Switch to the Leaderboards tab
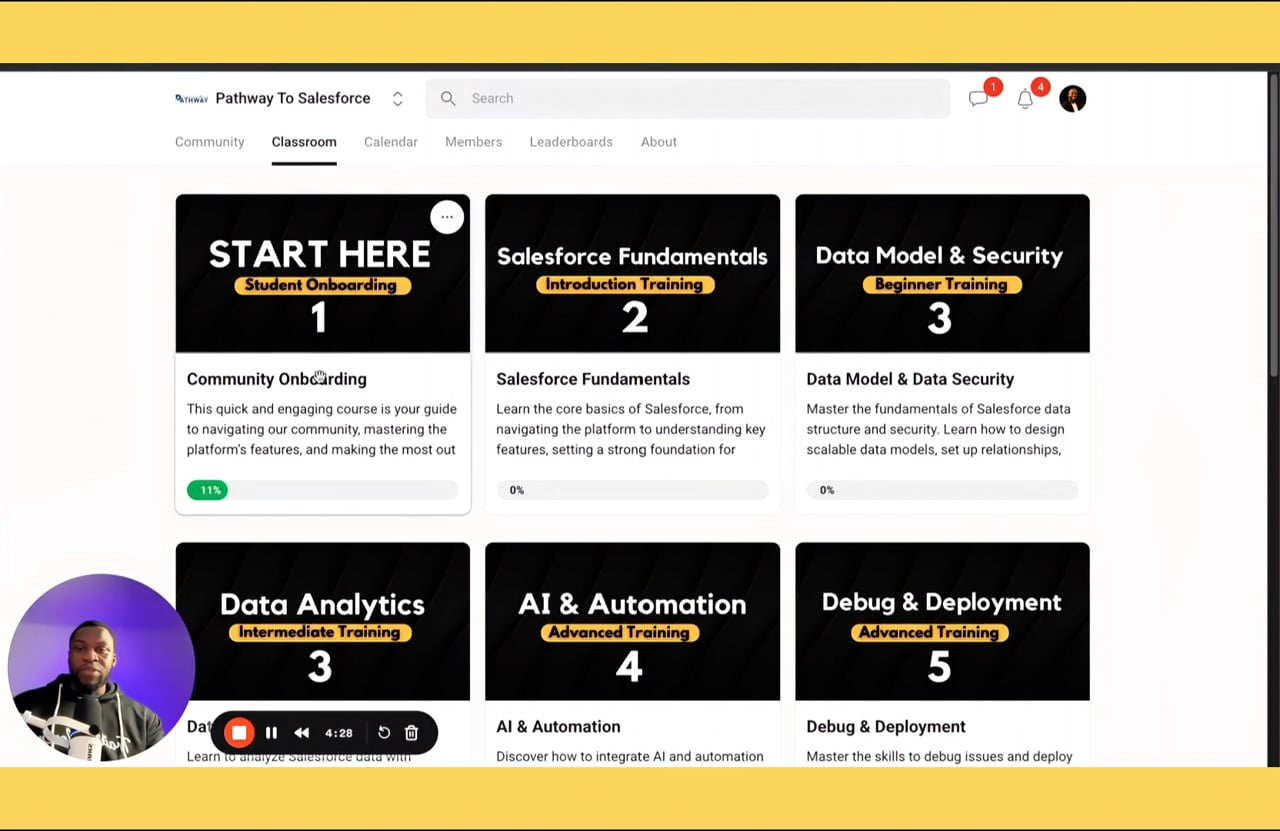Viewport: 1280px width, 831px height. click(570, 142)
